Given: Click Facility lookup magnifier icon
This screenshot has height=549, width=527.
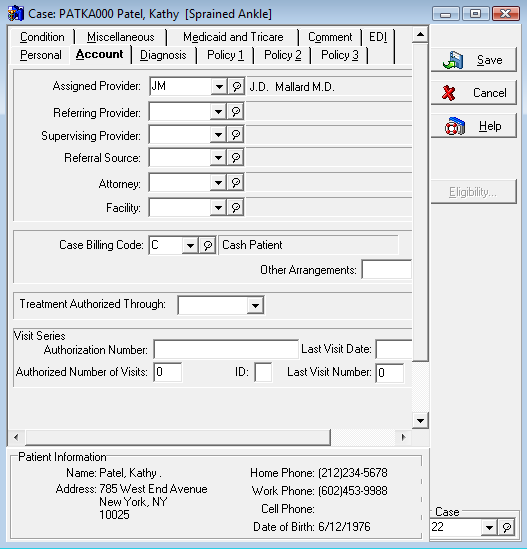Looking at the screenshot, I should (236, 208).
